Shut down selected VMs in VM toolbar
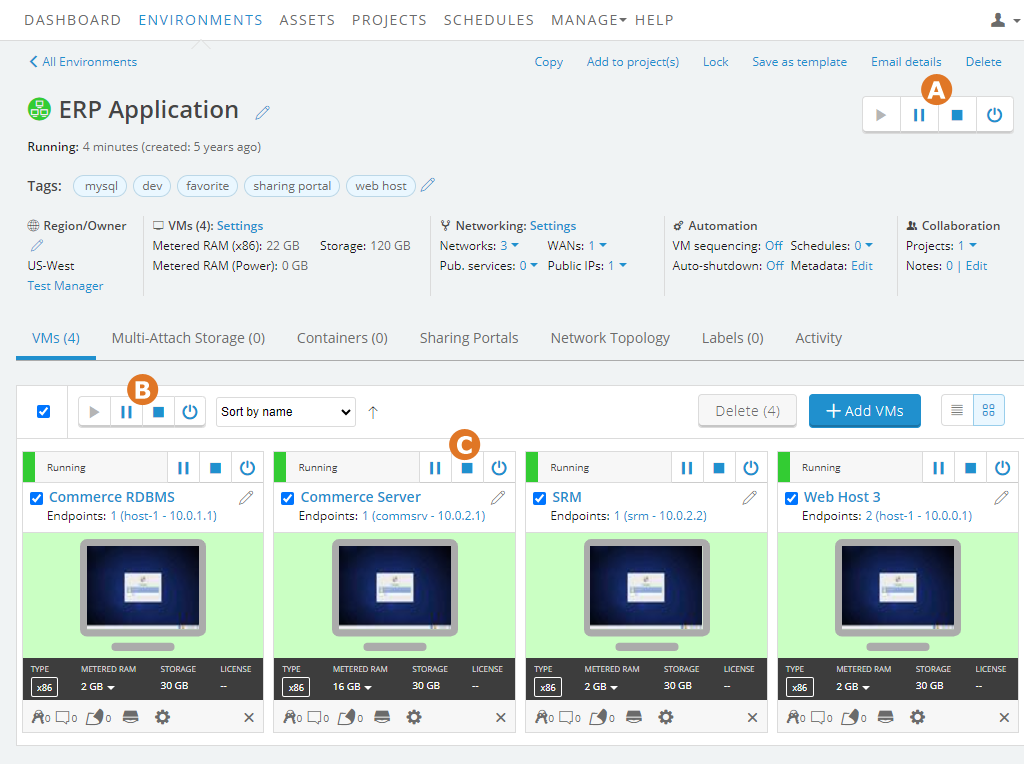 [x=158, y=412]
